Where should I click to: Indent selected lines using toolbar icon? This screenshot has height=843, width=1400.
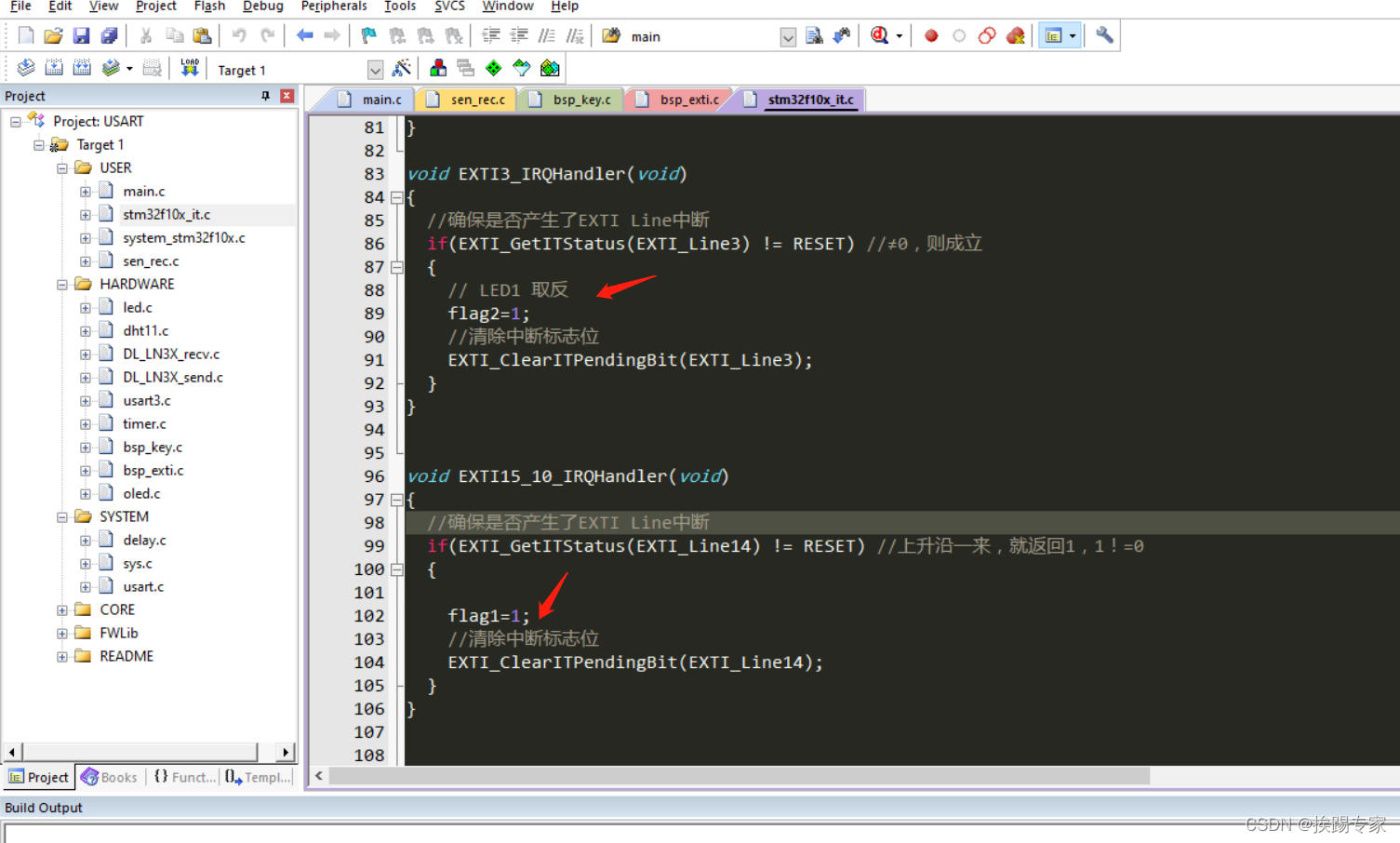pyautogui.click(x=490, y=36)
